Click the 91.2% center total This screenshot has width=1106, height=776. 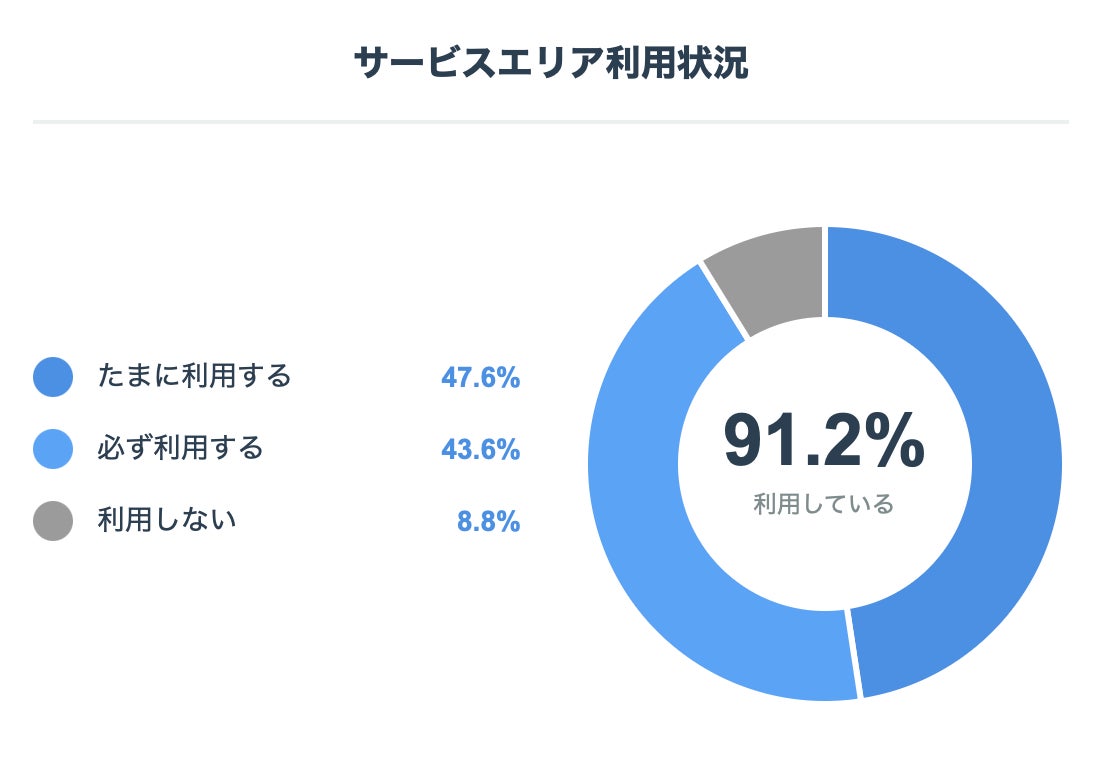pos(824,442)
